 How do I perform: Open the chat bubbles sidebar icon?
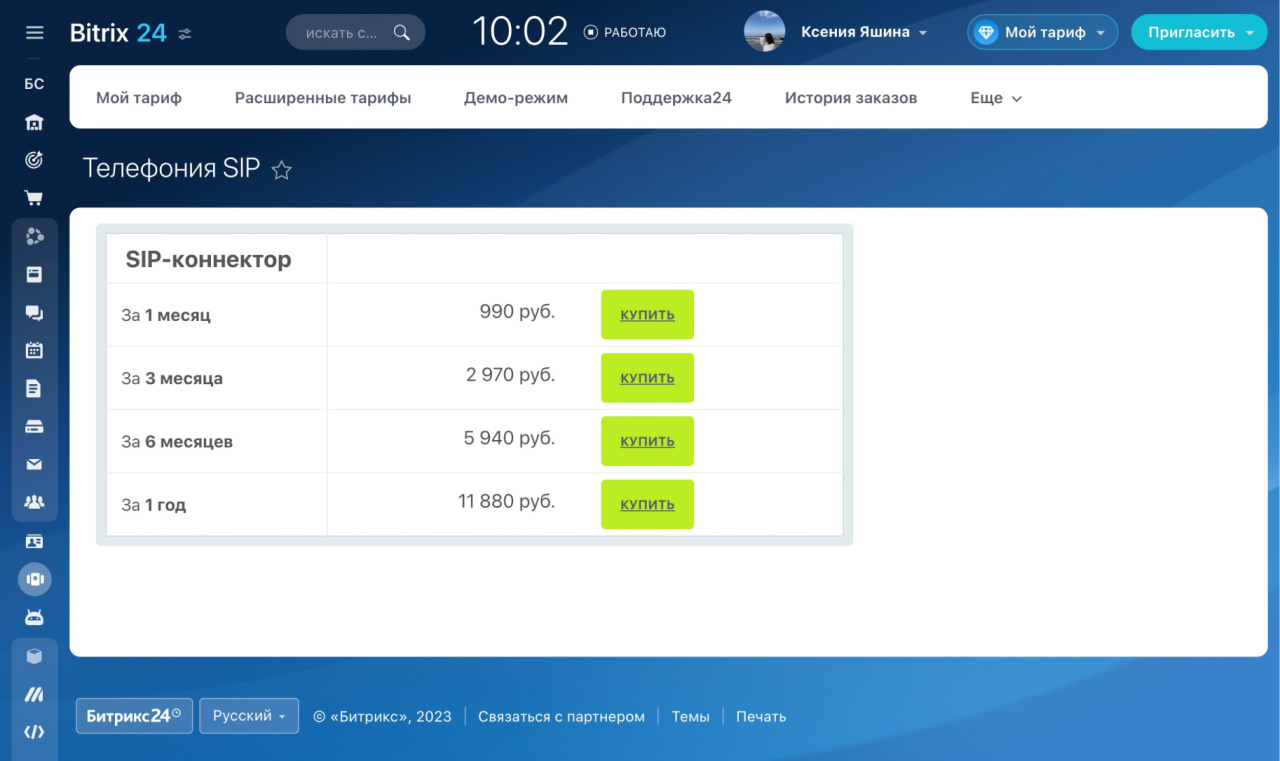pos(34,312)
